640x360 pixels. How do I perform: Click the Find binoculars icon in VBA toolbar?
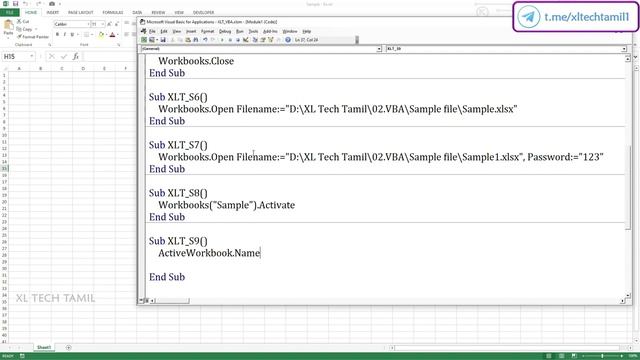(x=196, y=40)
